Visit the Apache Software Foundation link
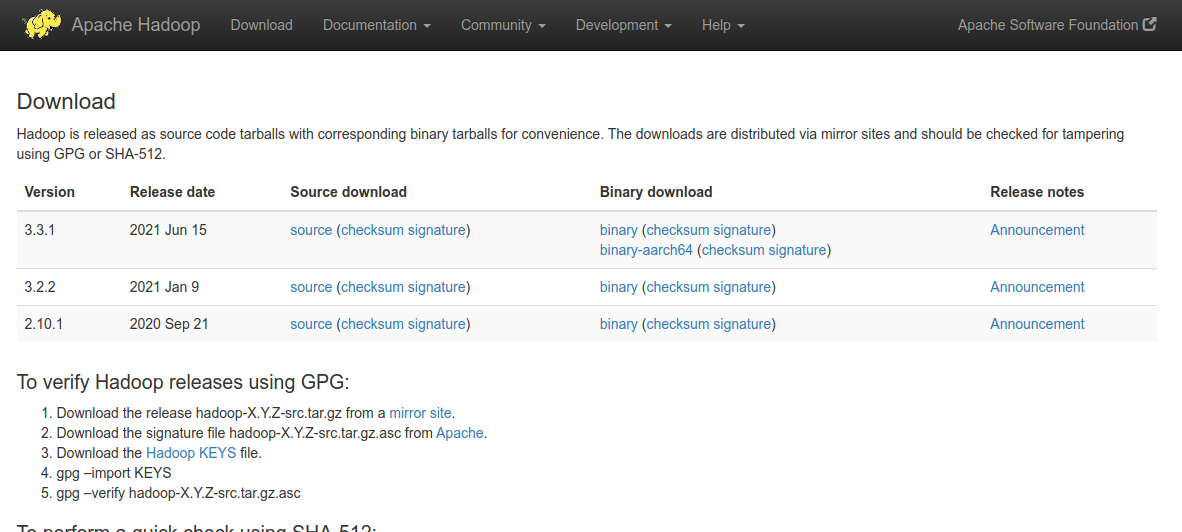The height and width of the screenshot is (532, 1182). click(1047, 25)
